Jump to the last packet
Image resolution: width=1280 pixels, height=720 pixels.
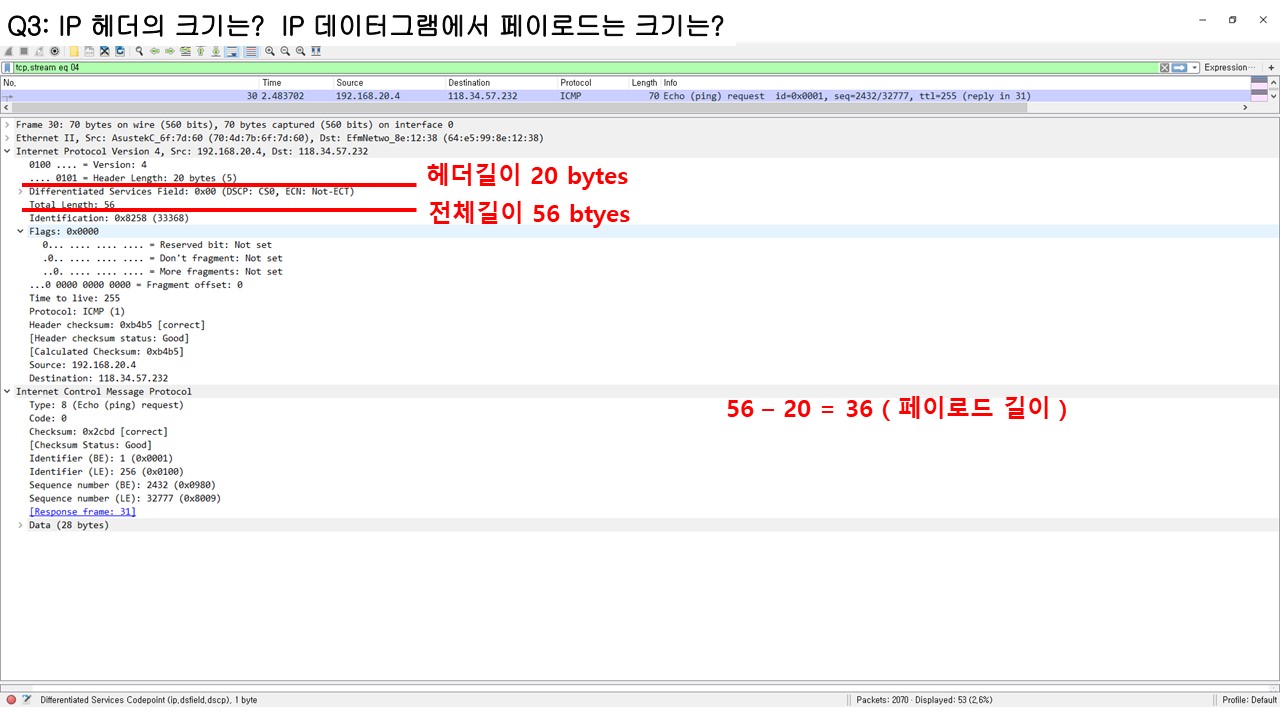coord(216,51)
